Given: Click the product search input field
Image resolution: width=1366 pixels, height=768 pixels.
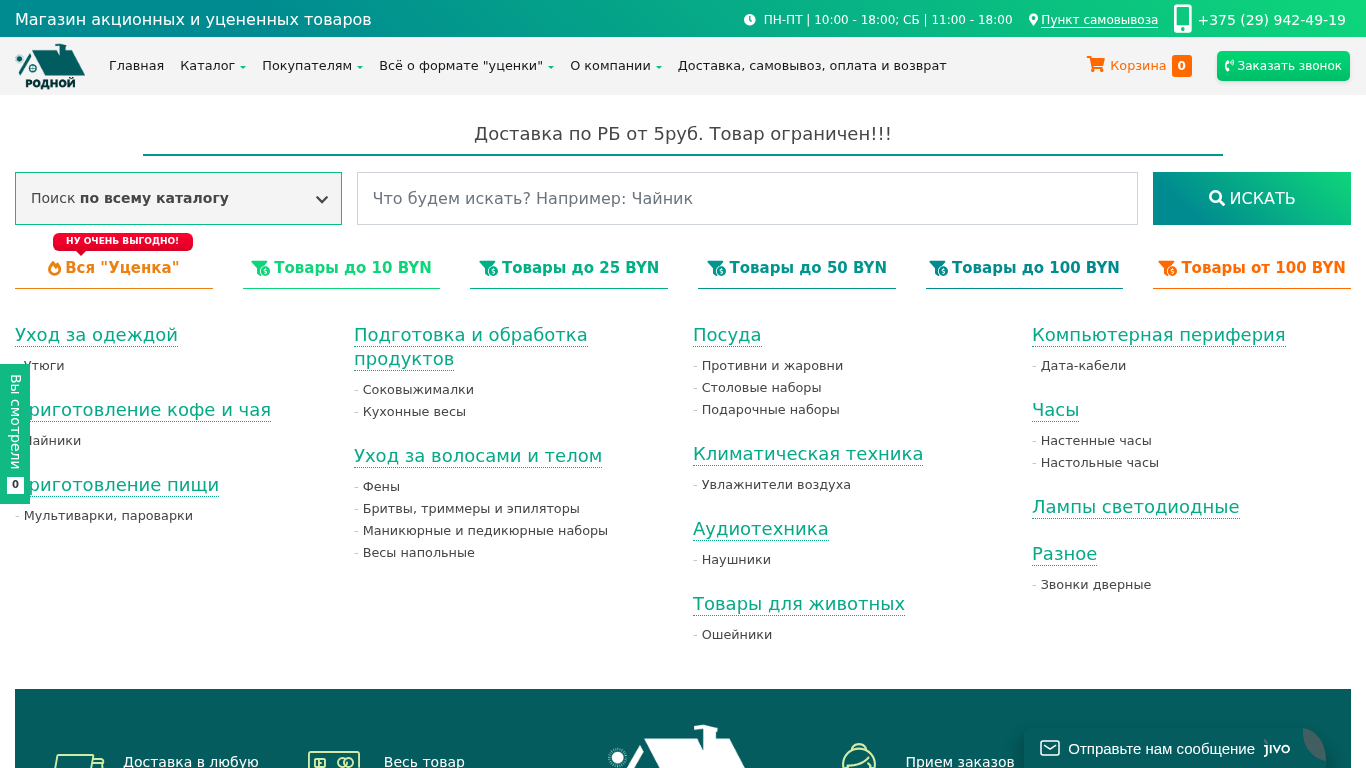Looking at the screenshot, I should point(747,198).
